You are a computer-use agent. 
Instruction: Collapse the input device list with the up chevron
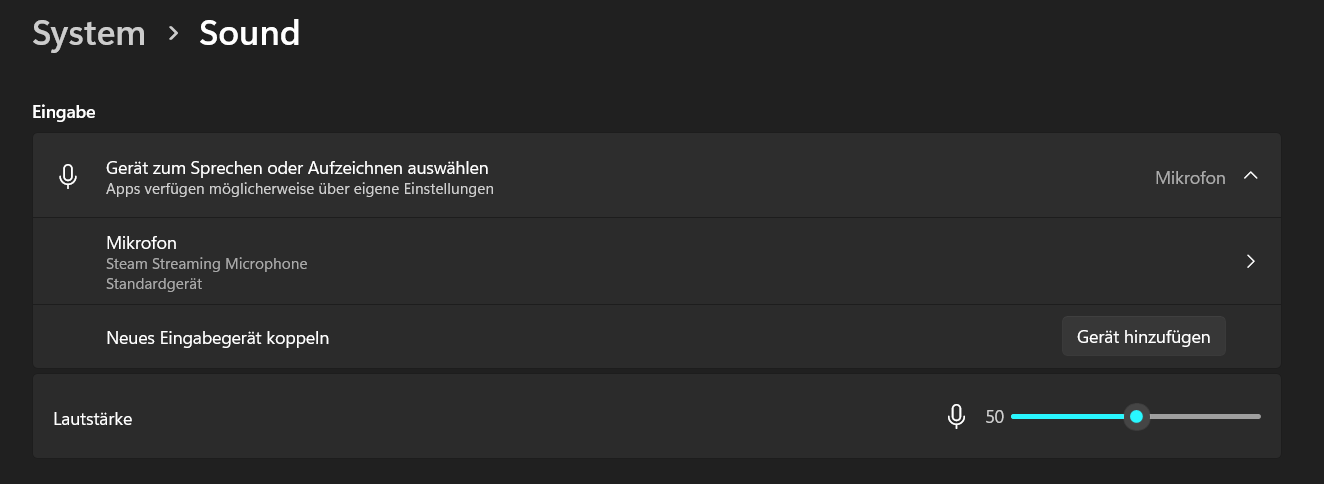click(1250, 176)
